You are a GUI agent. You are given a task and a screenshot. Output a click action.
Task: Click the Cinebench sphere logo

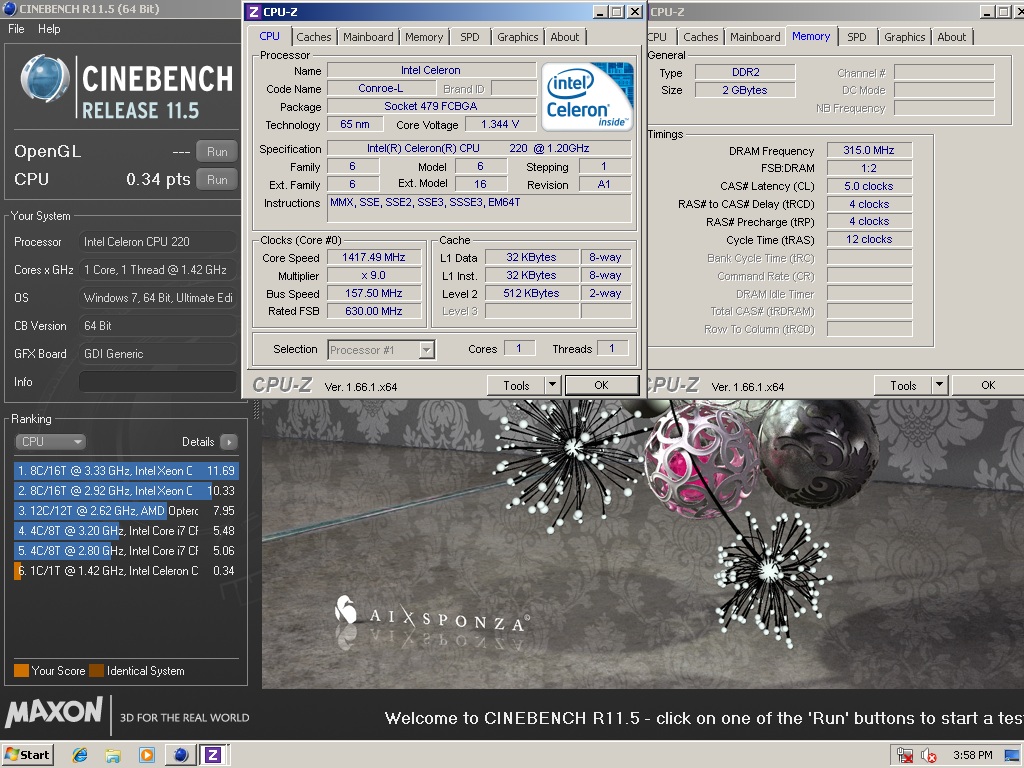pos(45,79)
